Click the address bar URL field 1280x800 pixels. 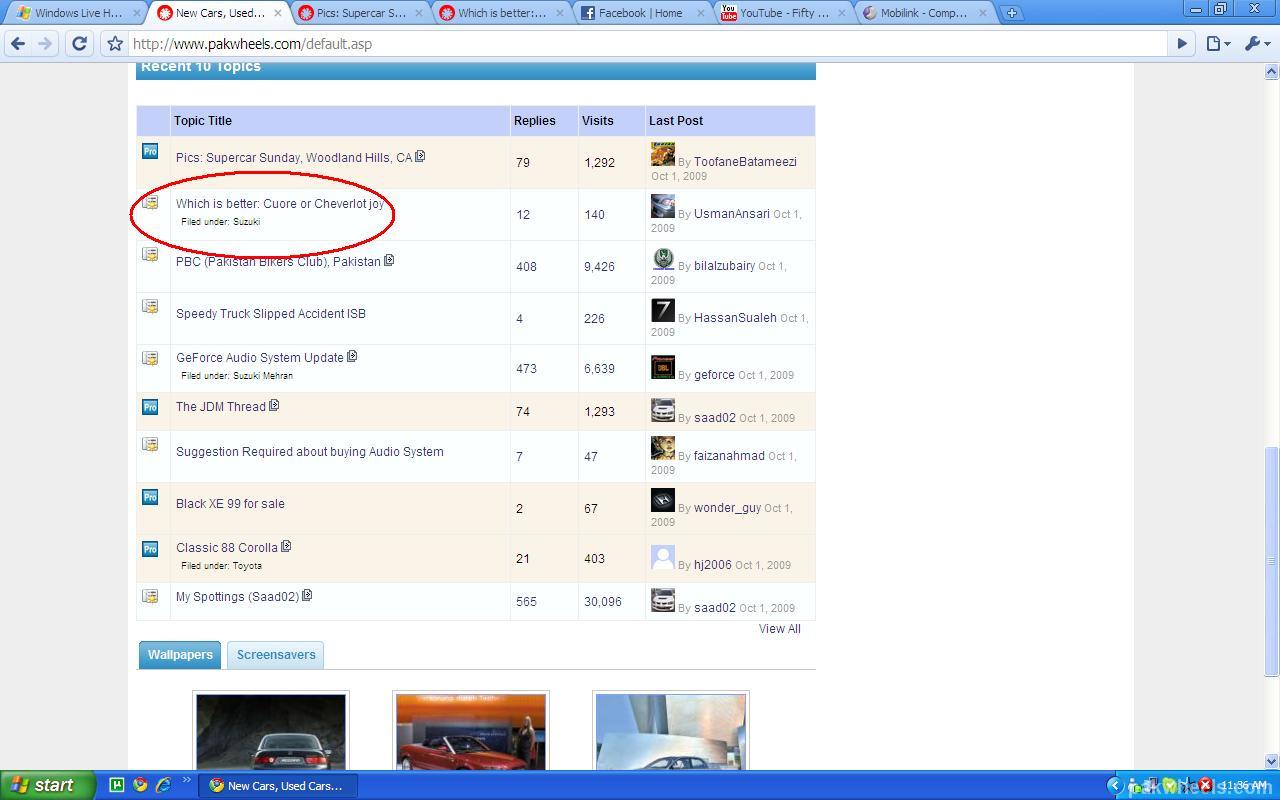[x=640, y=44]
